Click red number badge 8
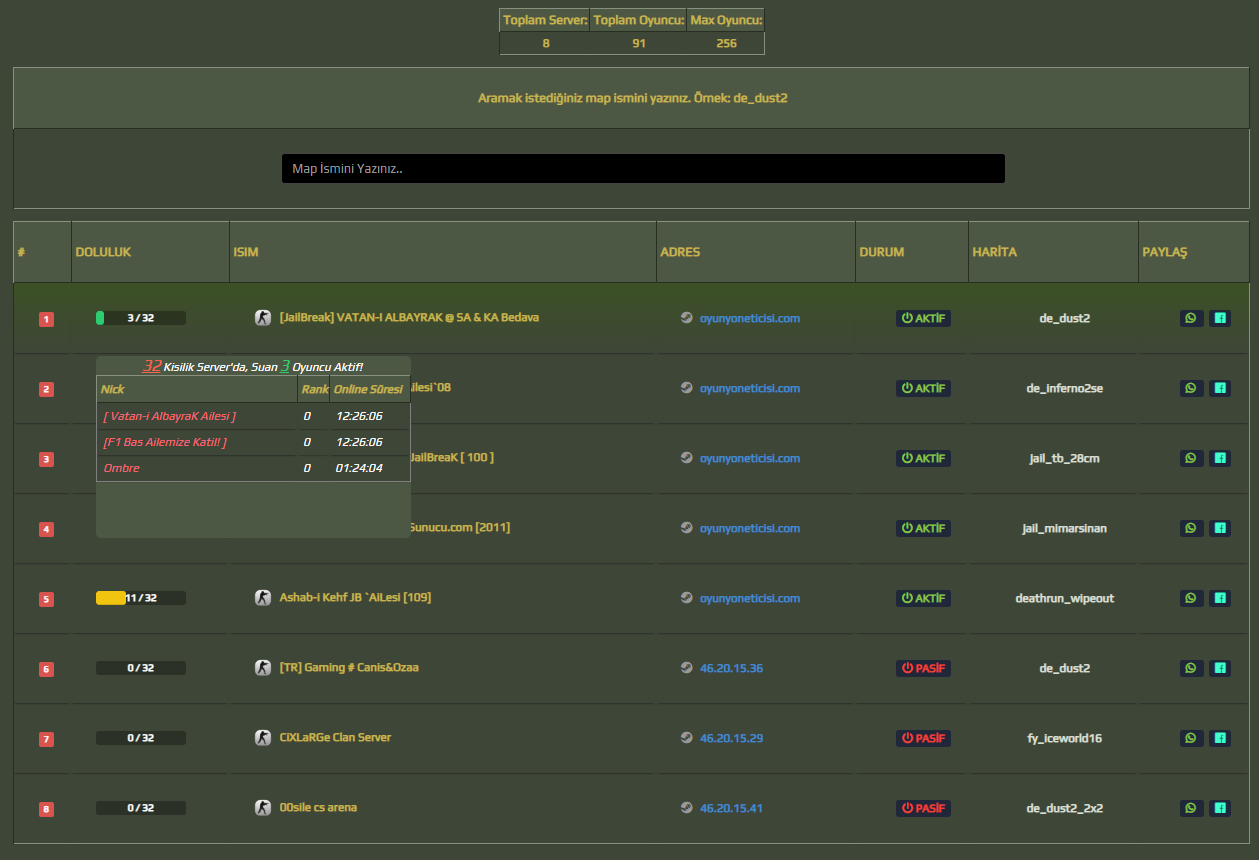Screen dimensions: 1259x860 pos(46,809)
